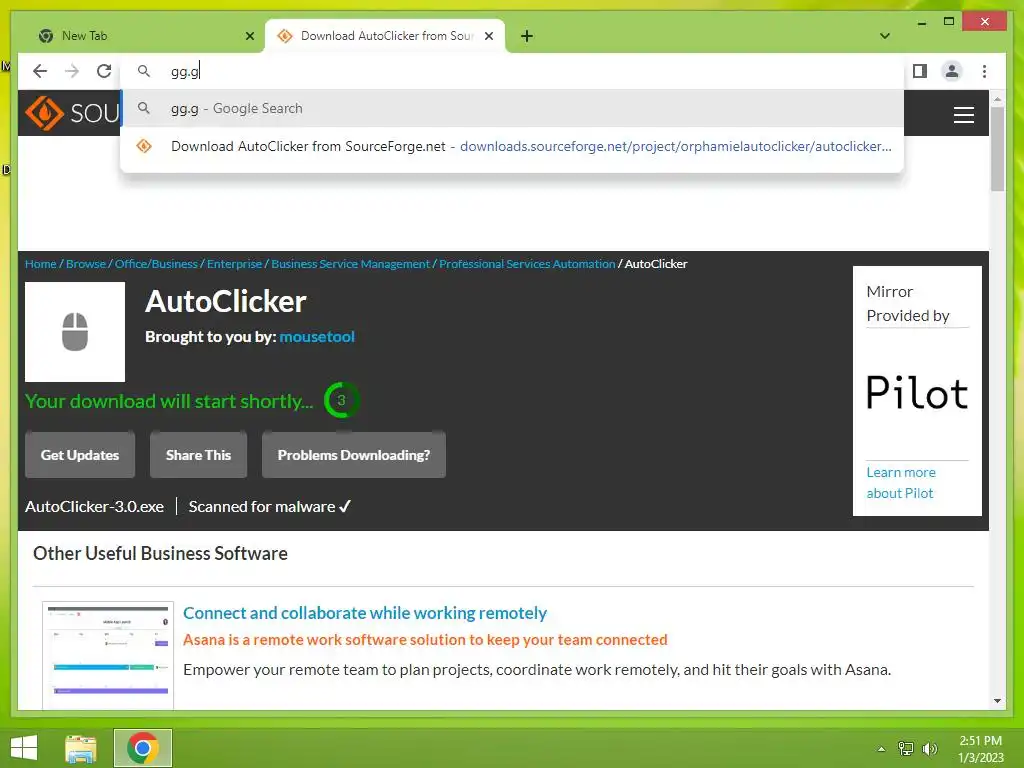Open the Chrome side panel icon

coord(920,71)
